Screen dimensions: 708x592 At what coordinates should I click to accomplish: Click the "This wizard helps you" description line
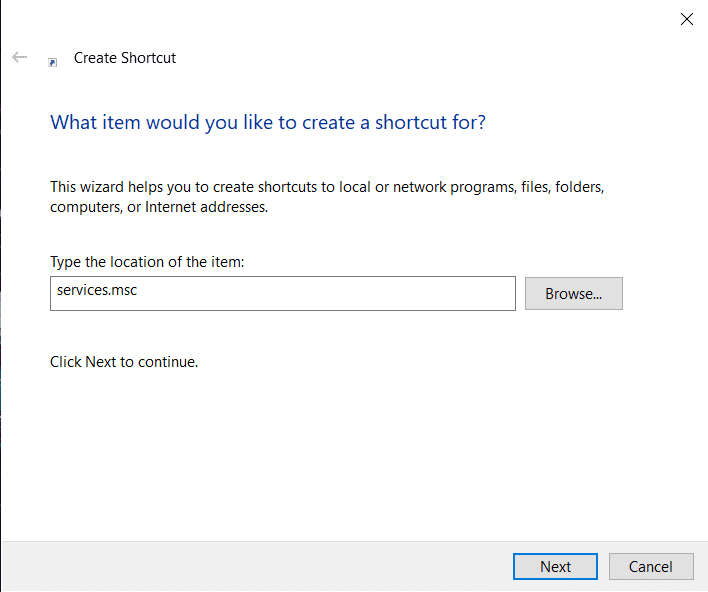(328, 187)
